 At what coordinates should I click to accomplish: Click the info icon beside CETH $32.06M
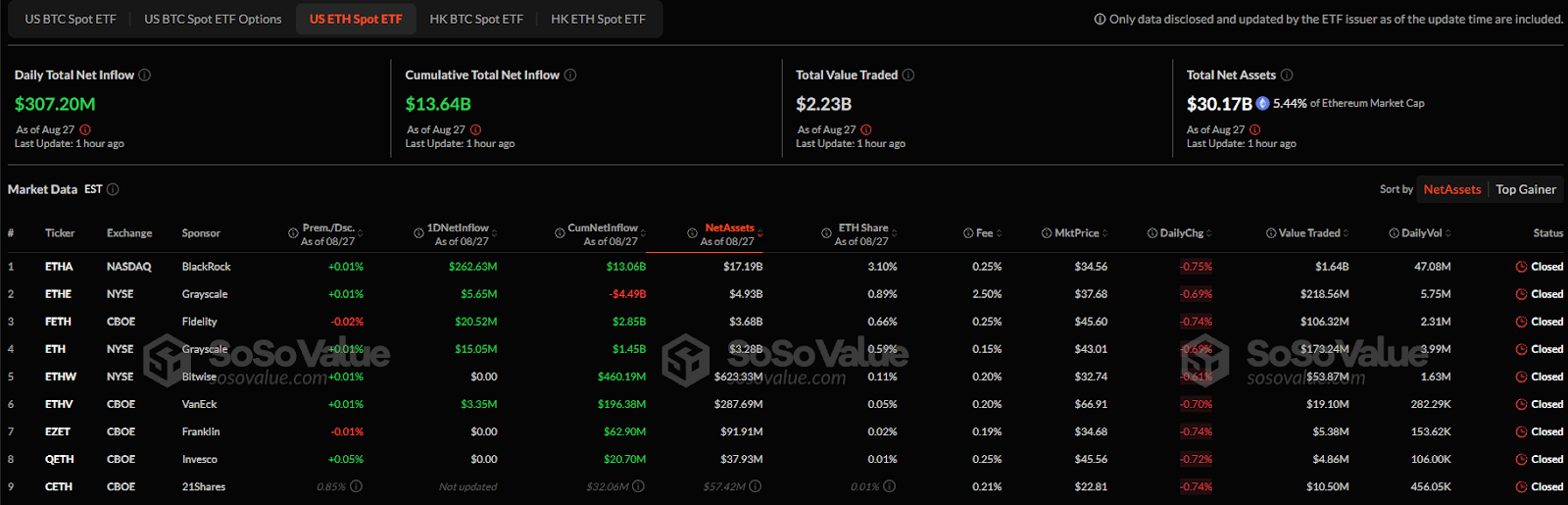click(638, 486)
